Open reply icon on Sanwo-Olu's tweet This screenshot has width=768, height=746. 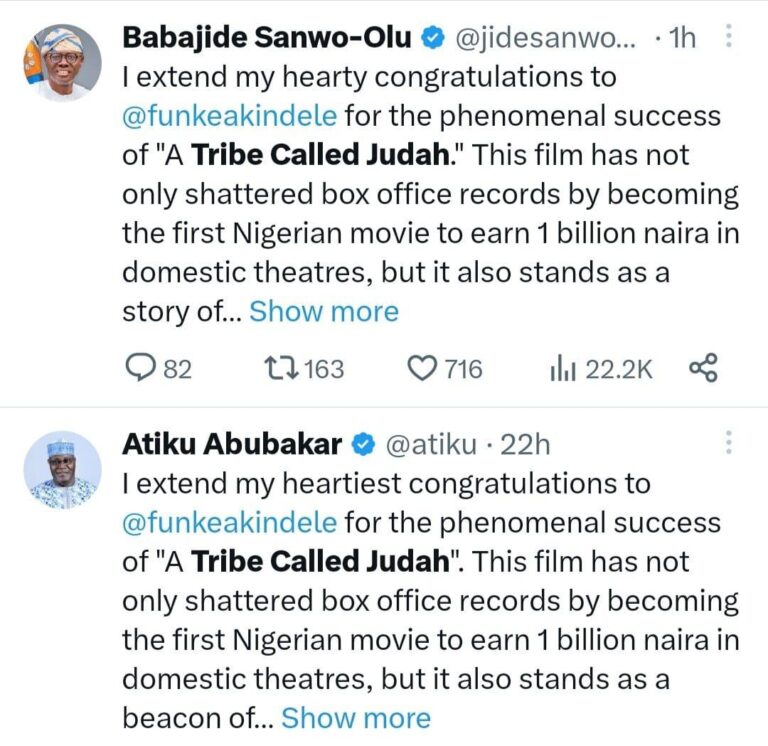(x=139, y=368)
